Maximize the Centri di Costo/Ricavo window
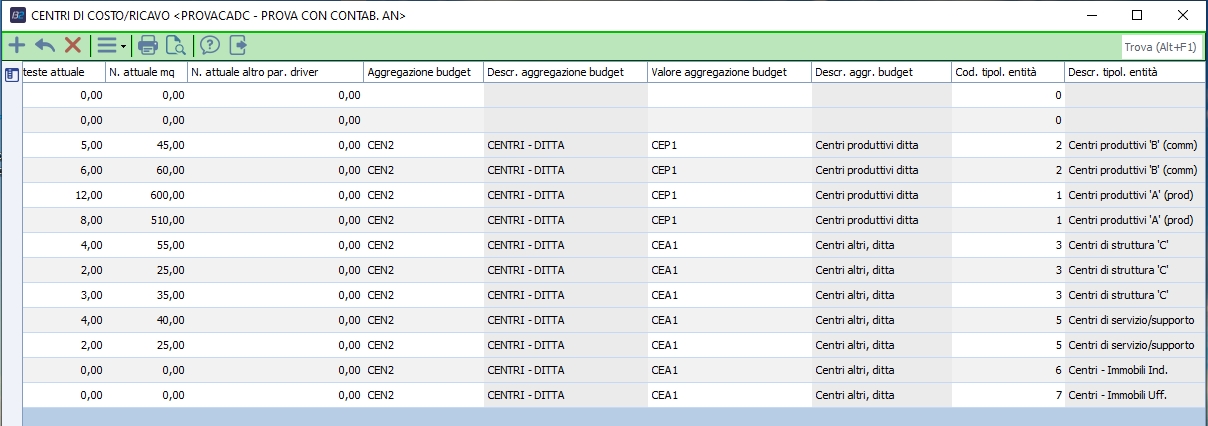Viewport: 1208px width, 426px height. coord(1137,15)
